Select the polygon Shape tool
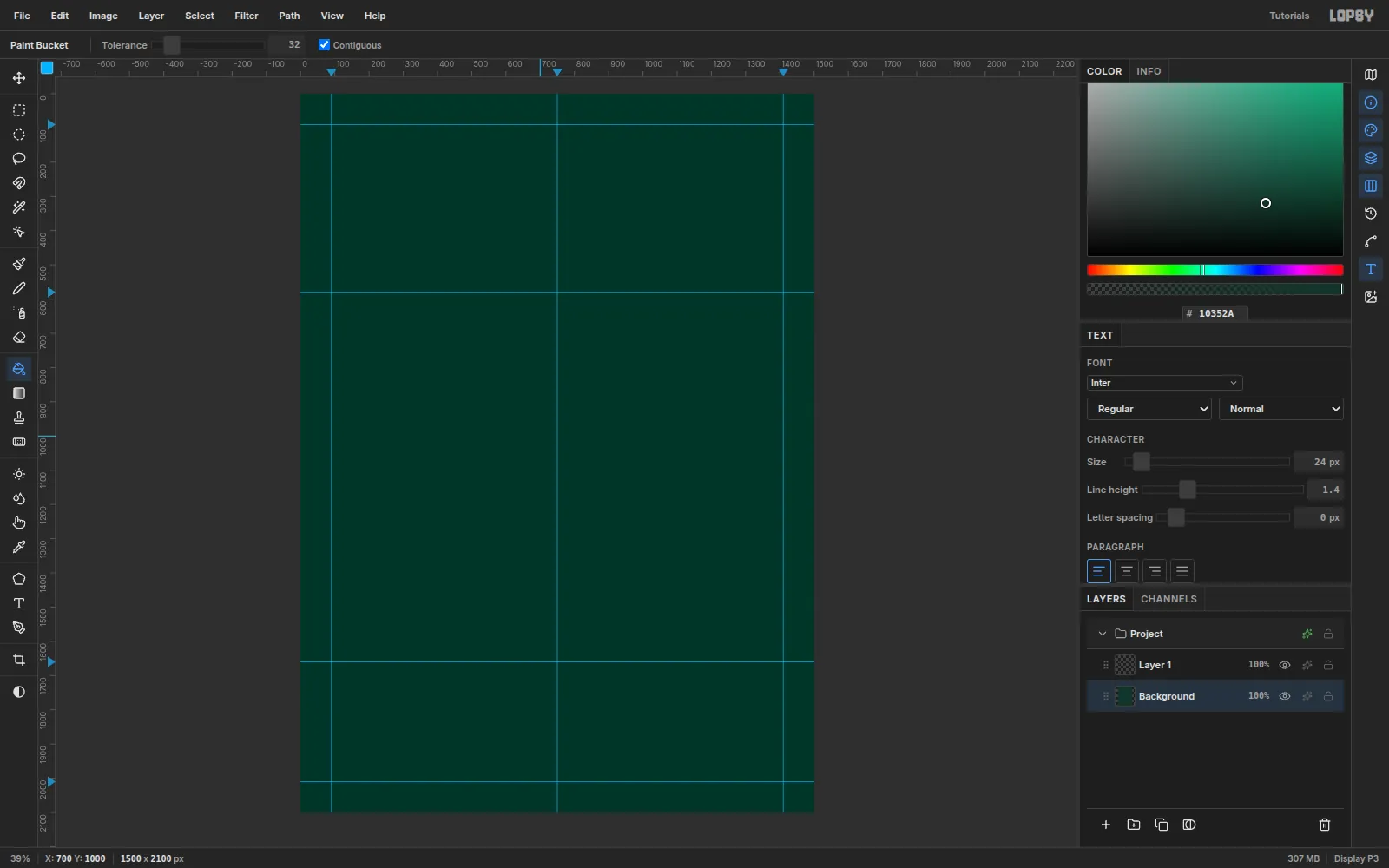The width and height of the screenshot is (1389, 868). point(18,579)
